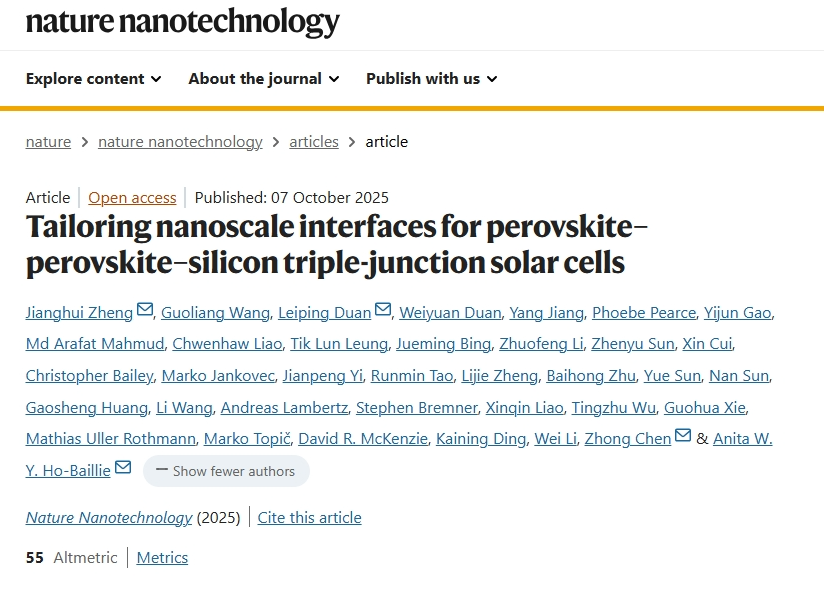This screenshot has width=824, height=589.
Task: Click the mail icon next to Zhong Chen
Action: coord(683,437)
